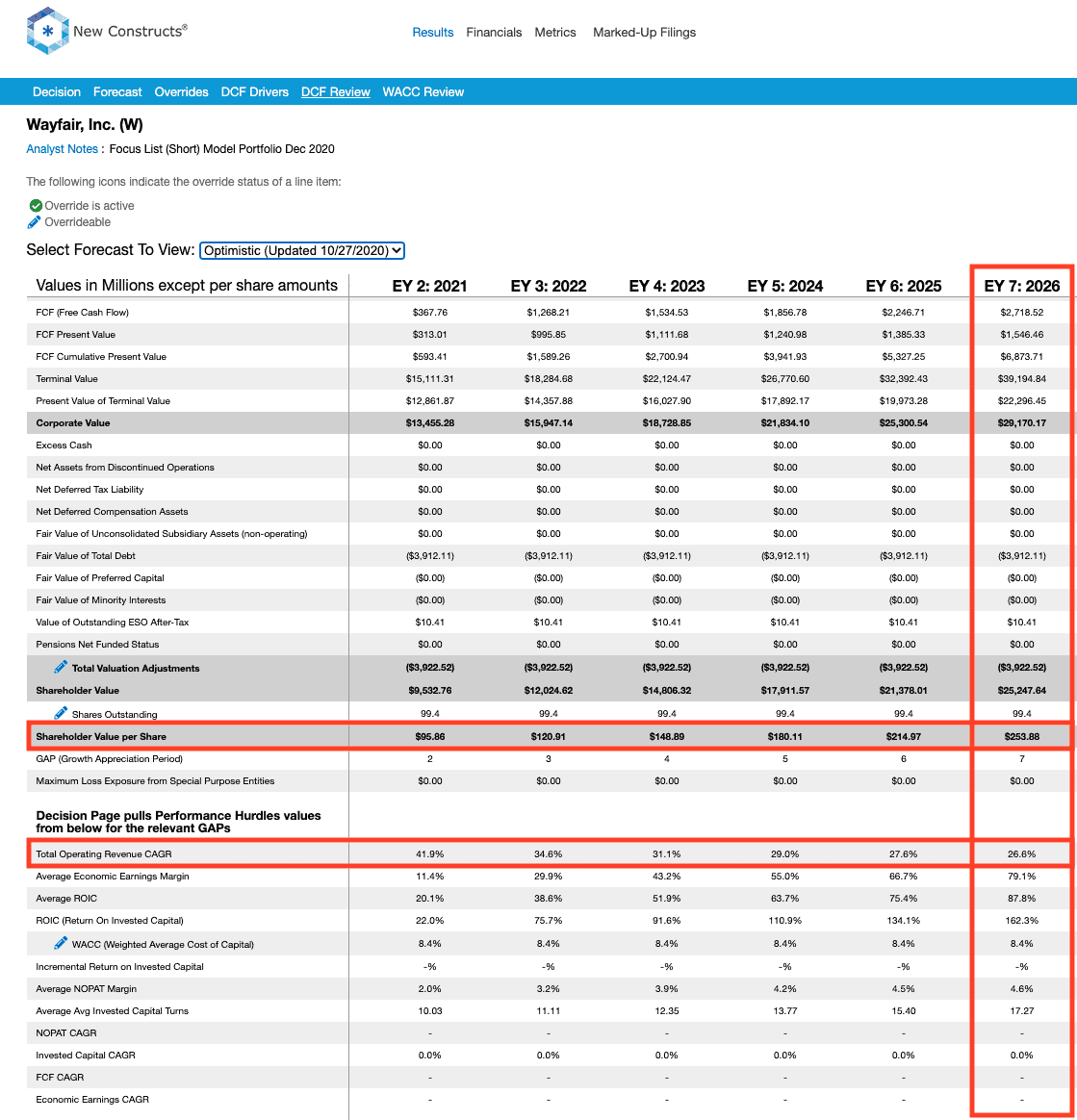The image size is (1077, 1120).
Task: Click the WACC (Weighted Average Cost of Capital) label
Action: click(163, 944)
